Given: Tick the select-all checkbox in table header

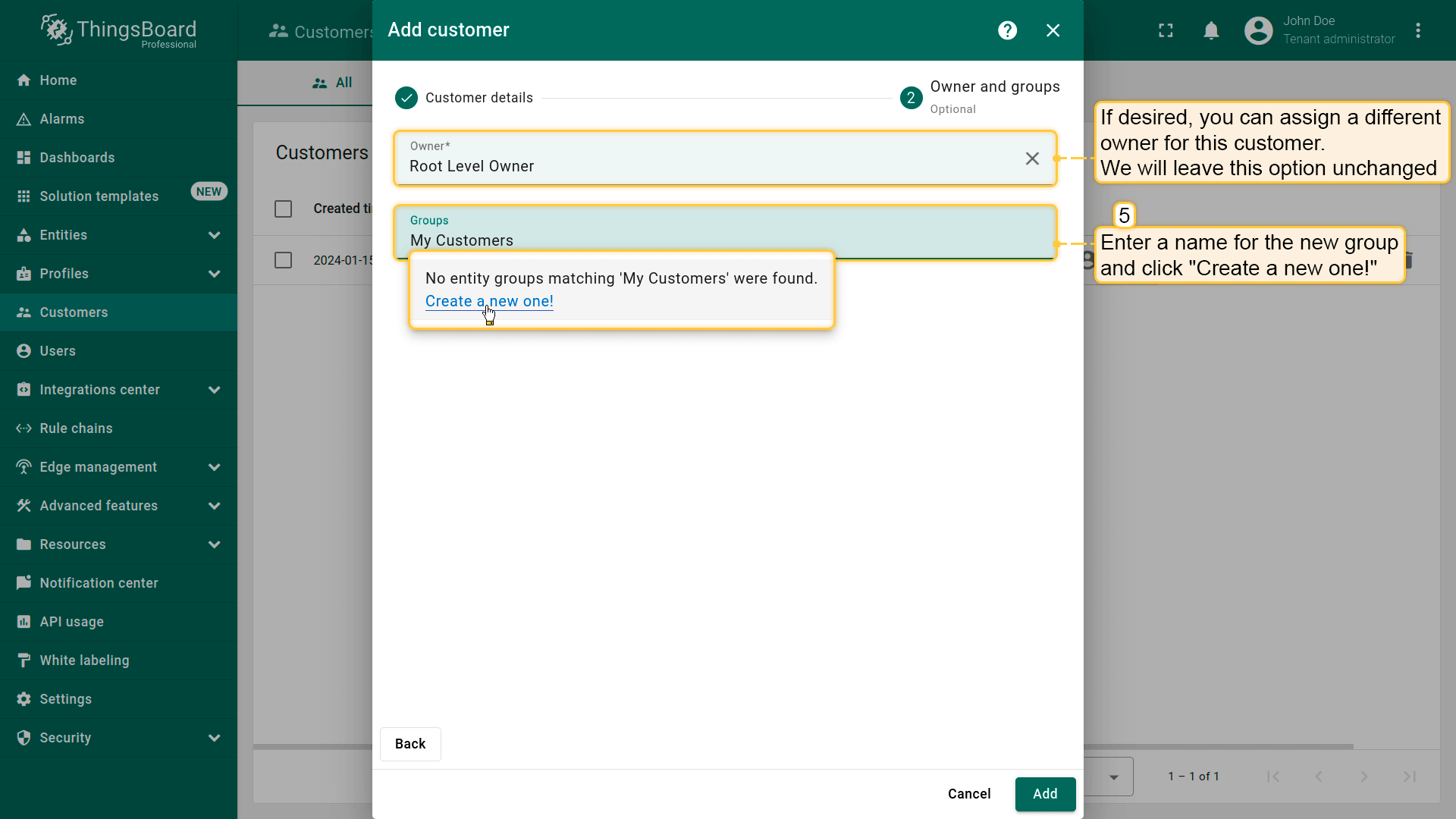Looking at the screenshot, I should click(x=283, y=209).
